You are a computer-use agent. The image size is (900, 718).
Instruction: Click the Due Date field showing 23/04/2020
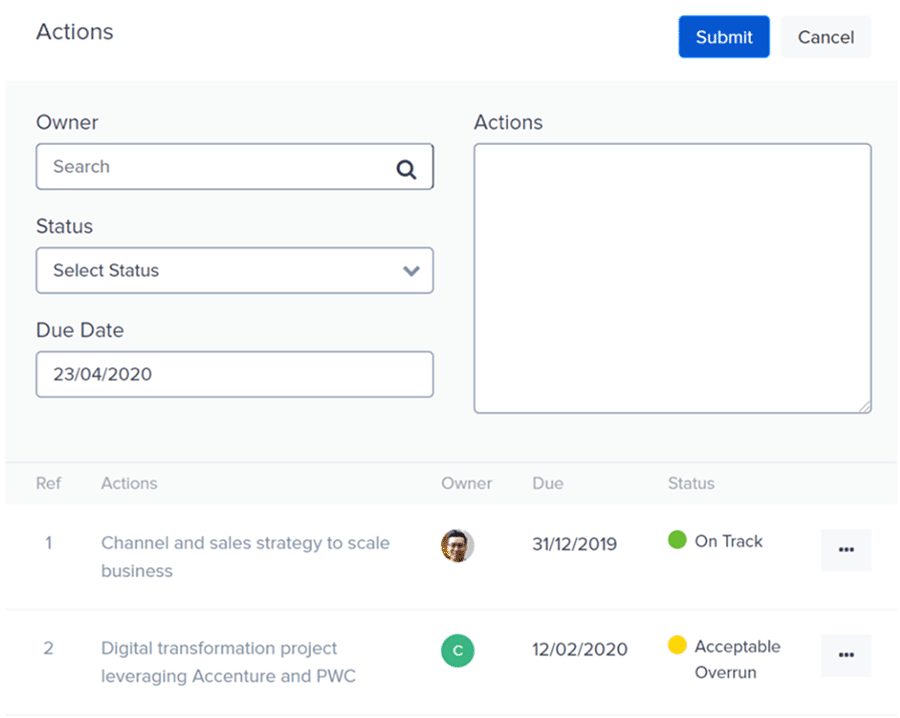click(235, 374)
